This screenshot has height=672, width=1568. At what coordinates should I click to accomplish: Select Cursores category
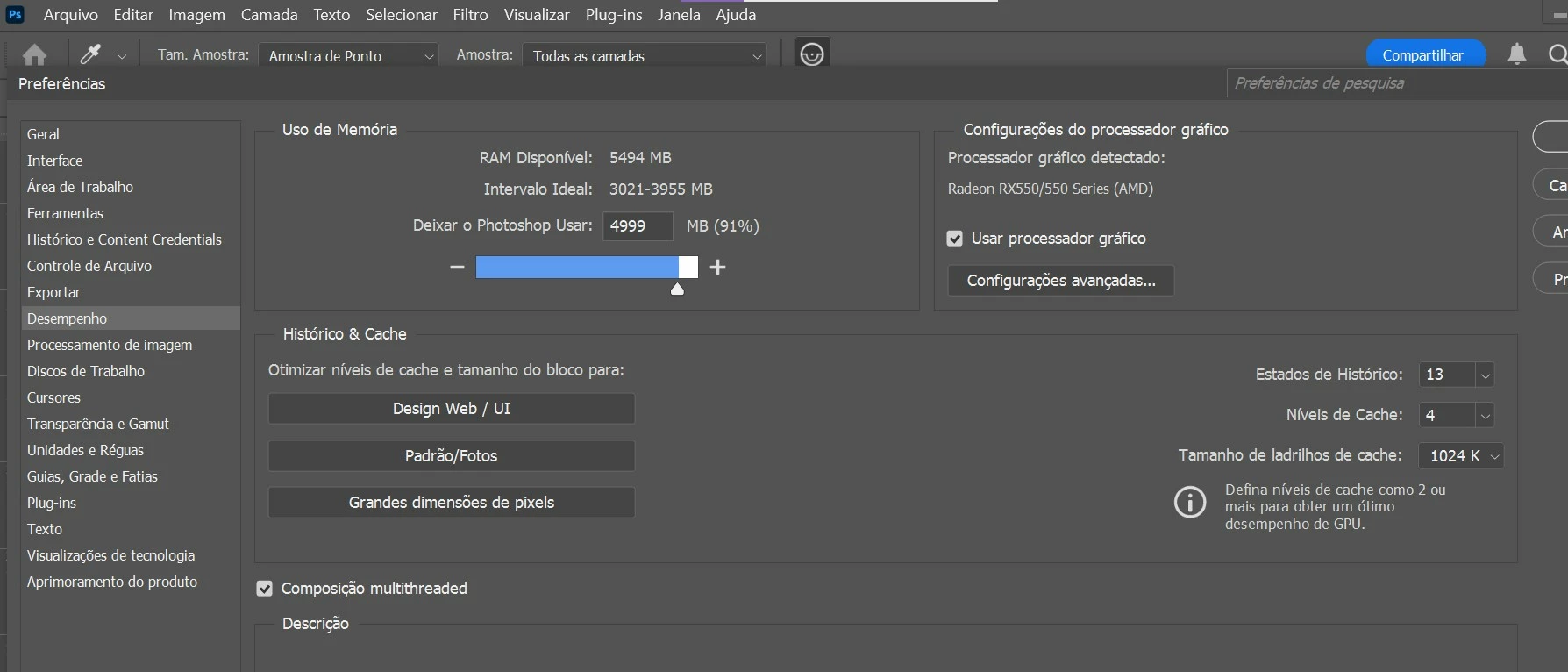tap(131, 397)
